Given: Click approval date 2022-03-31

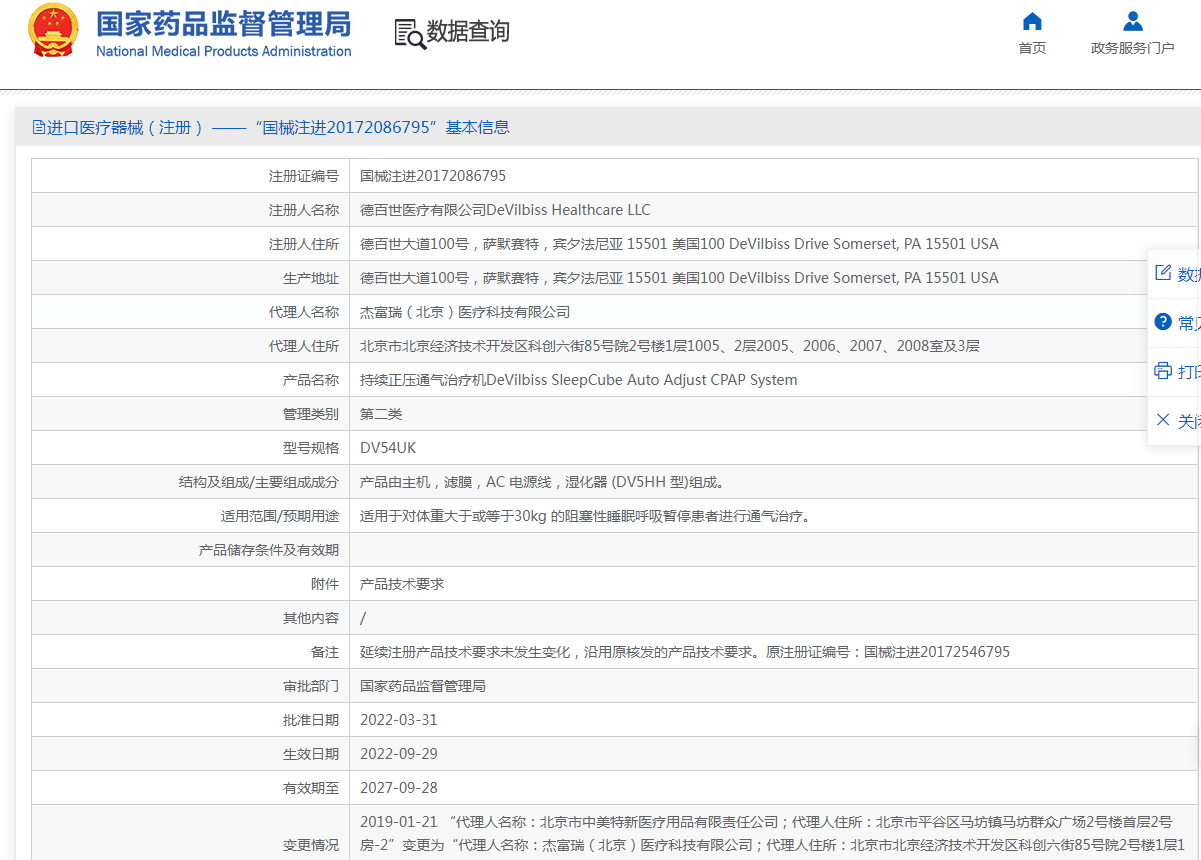Looking at the screenshot, I should click(399, 720).
